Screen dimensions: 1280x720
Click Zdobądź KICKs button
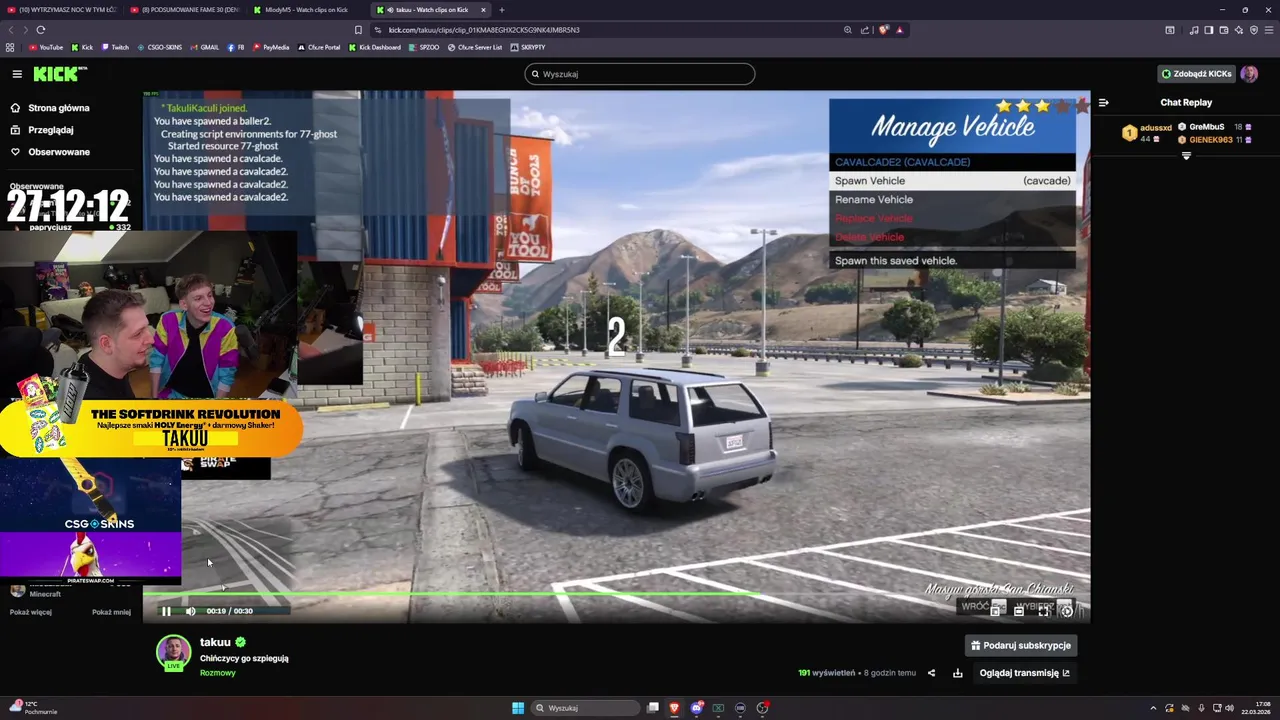coord(1196,74)
